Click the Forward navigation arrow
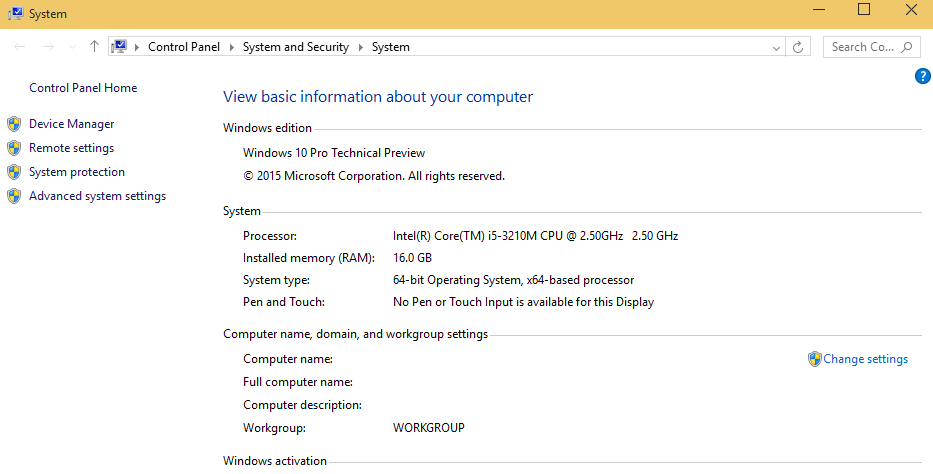 [47, 47]
